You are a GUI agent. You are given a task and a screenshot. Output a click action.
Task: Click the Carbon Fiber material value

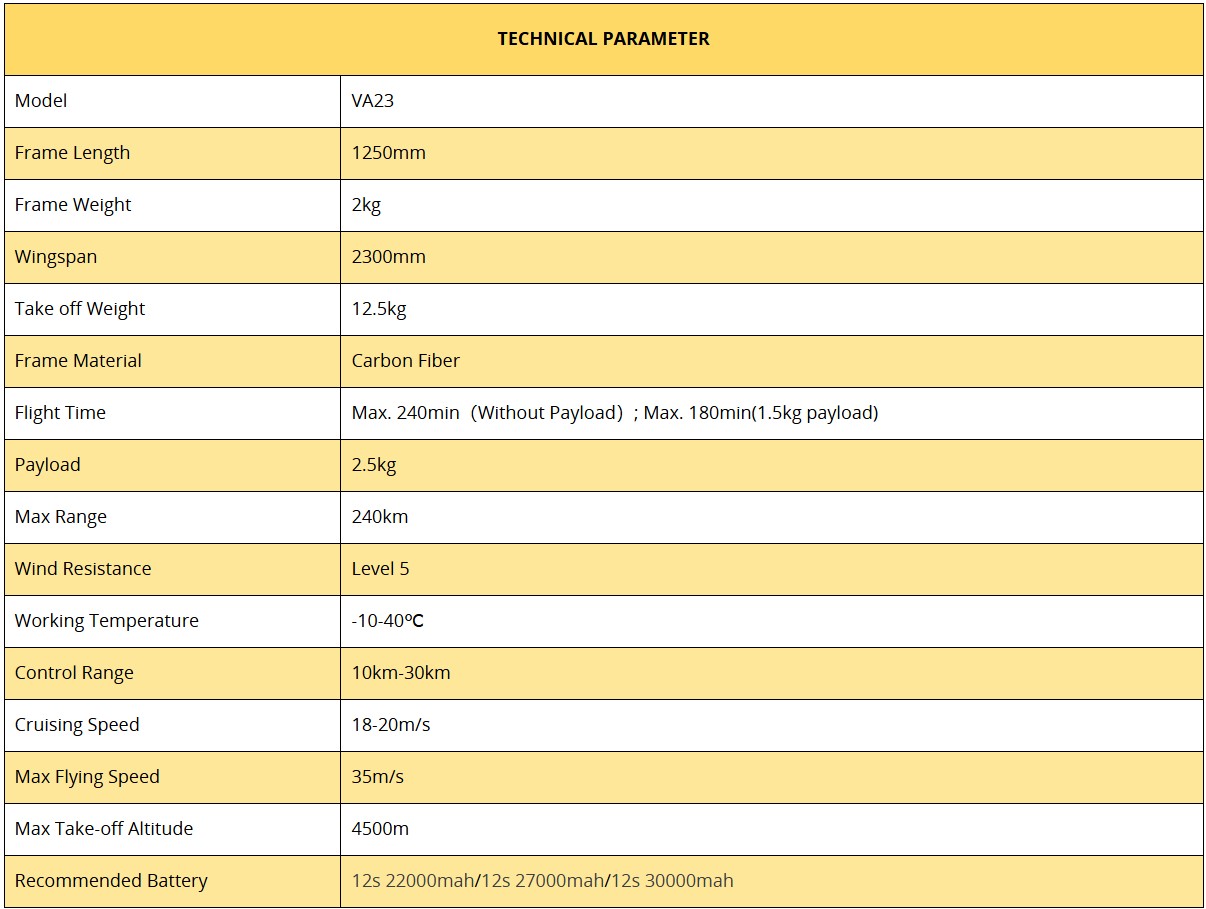(x=406, y=361)
